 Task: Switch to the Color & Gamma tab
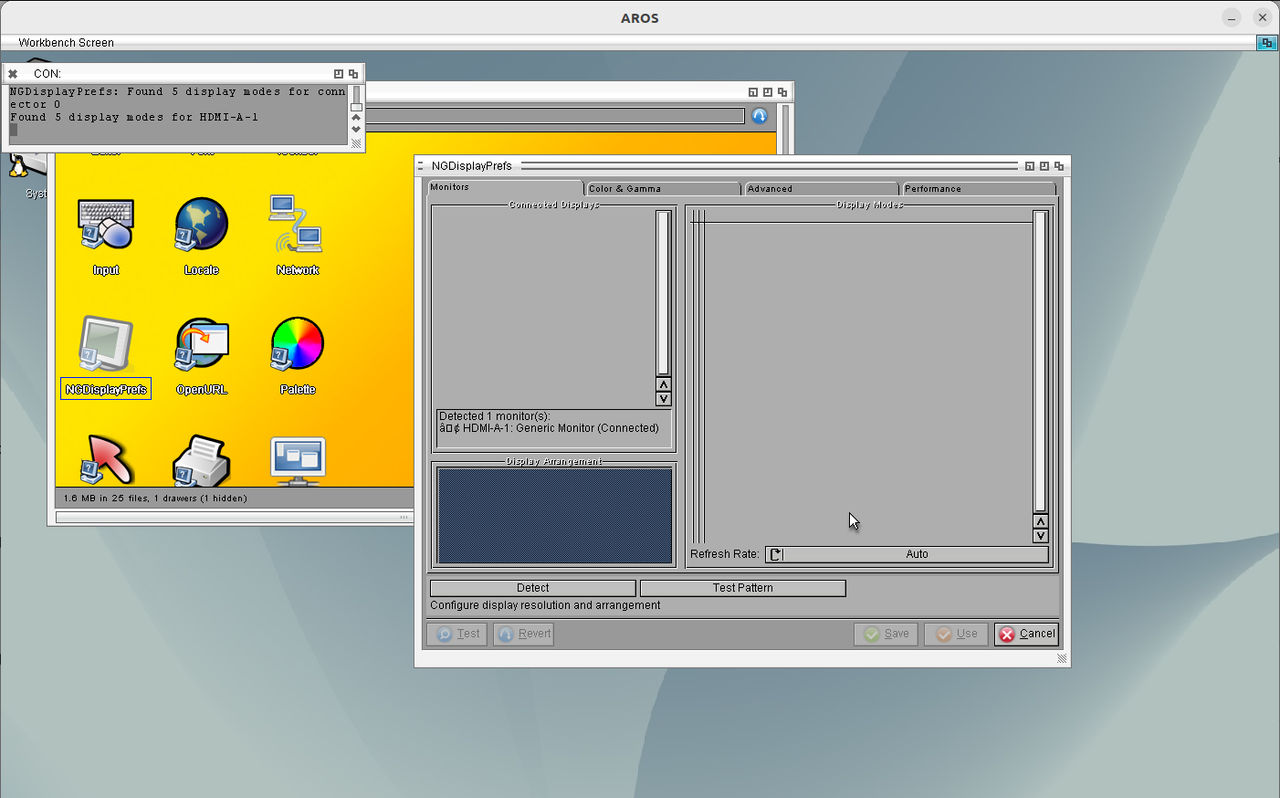point(662,189)
